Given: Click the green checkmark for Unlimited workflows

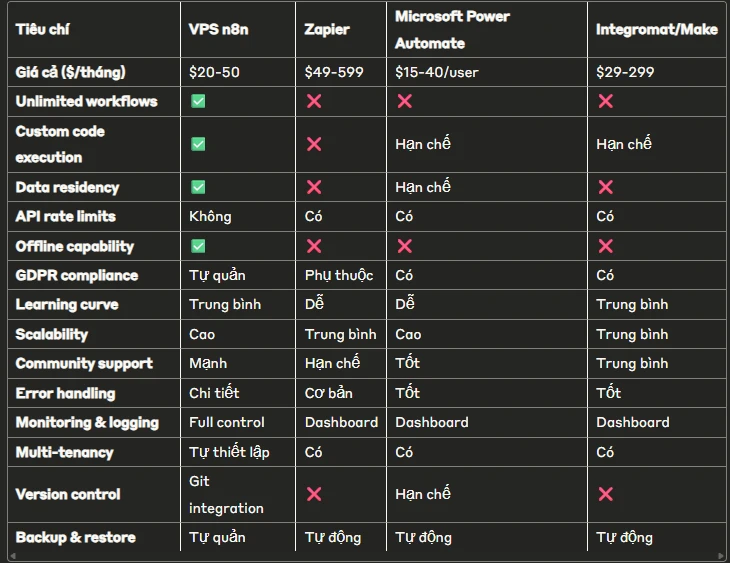Looking at the screenshot, I should [x=198, y=101].
